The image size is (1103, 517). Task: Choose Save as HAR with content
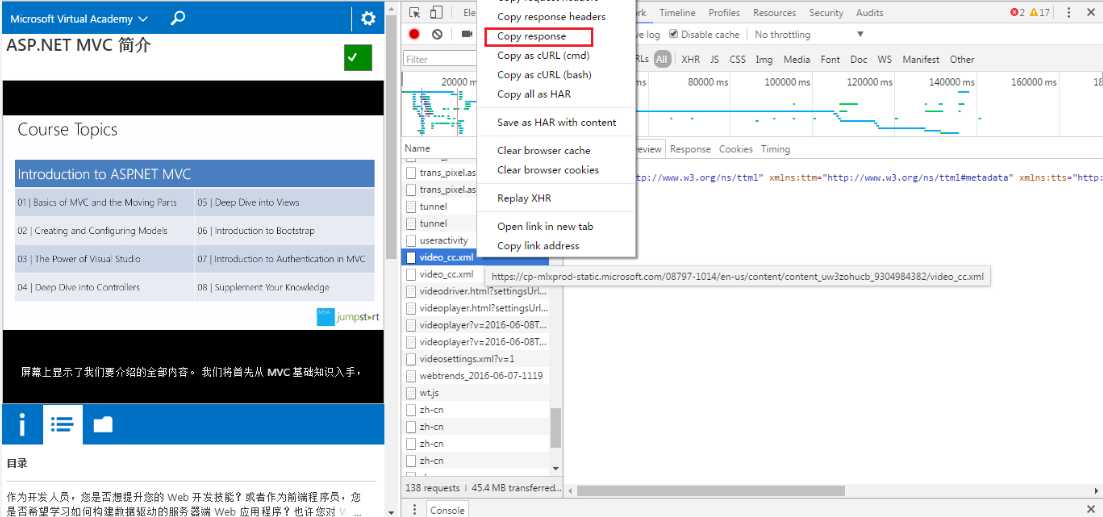pyautogui.click(x=556, y=122)
